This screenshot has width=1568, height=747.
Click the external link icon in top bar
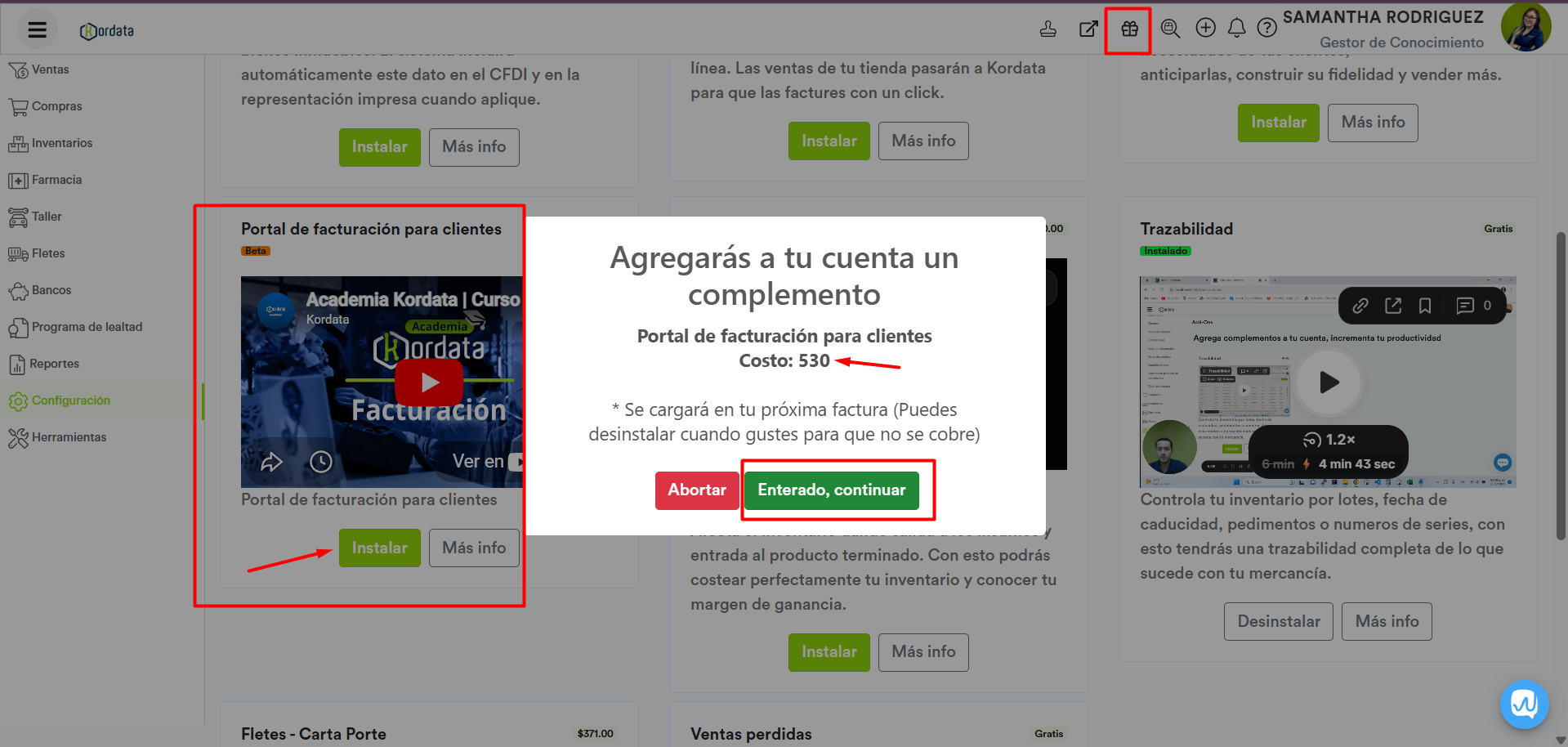[1088, 29]
